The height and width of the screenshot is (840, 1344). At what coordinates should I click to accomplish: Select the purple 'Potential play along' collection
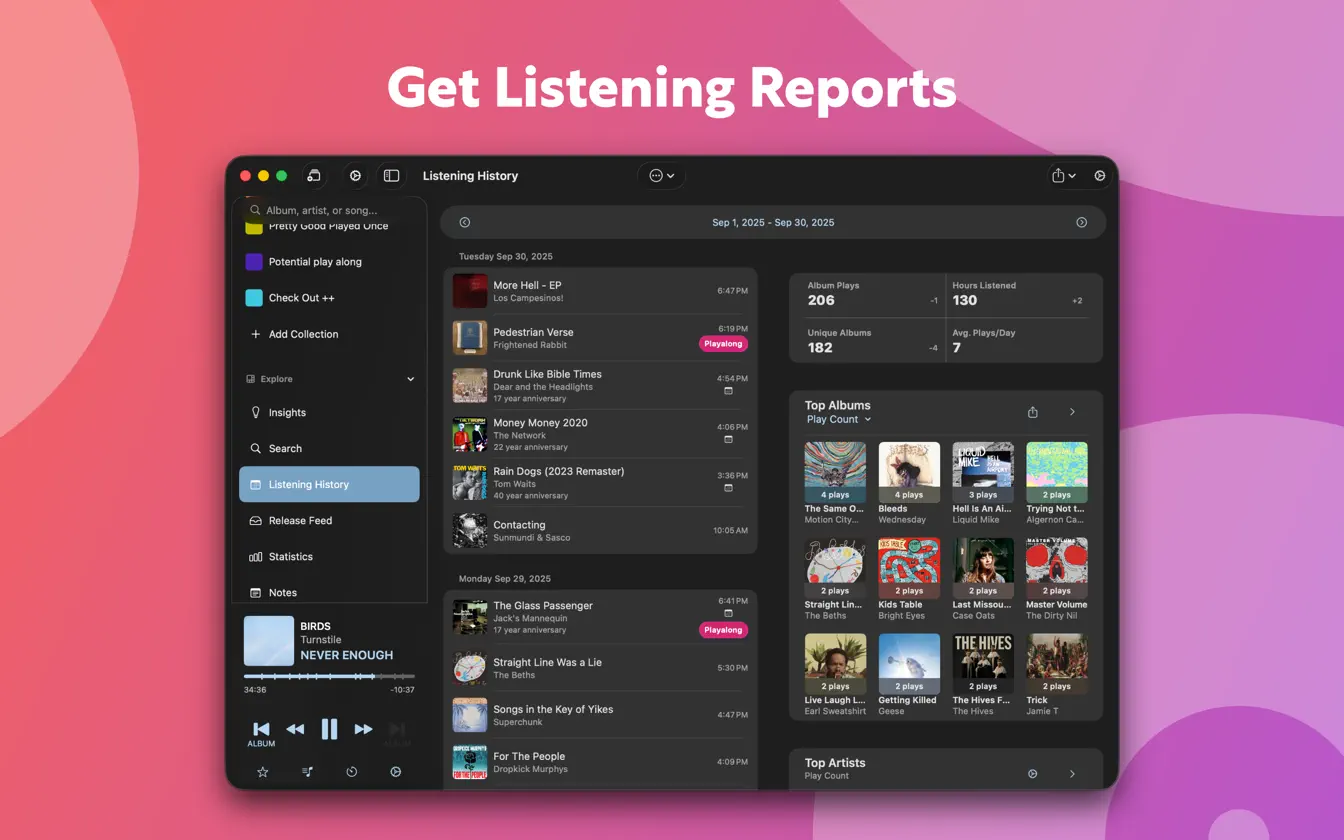click(329, 262)
